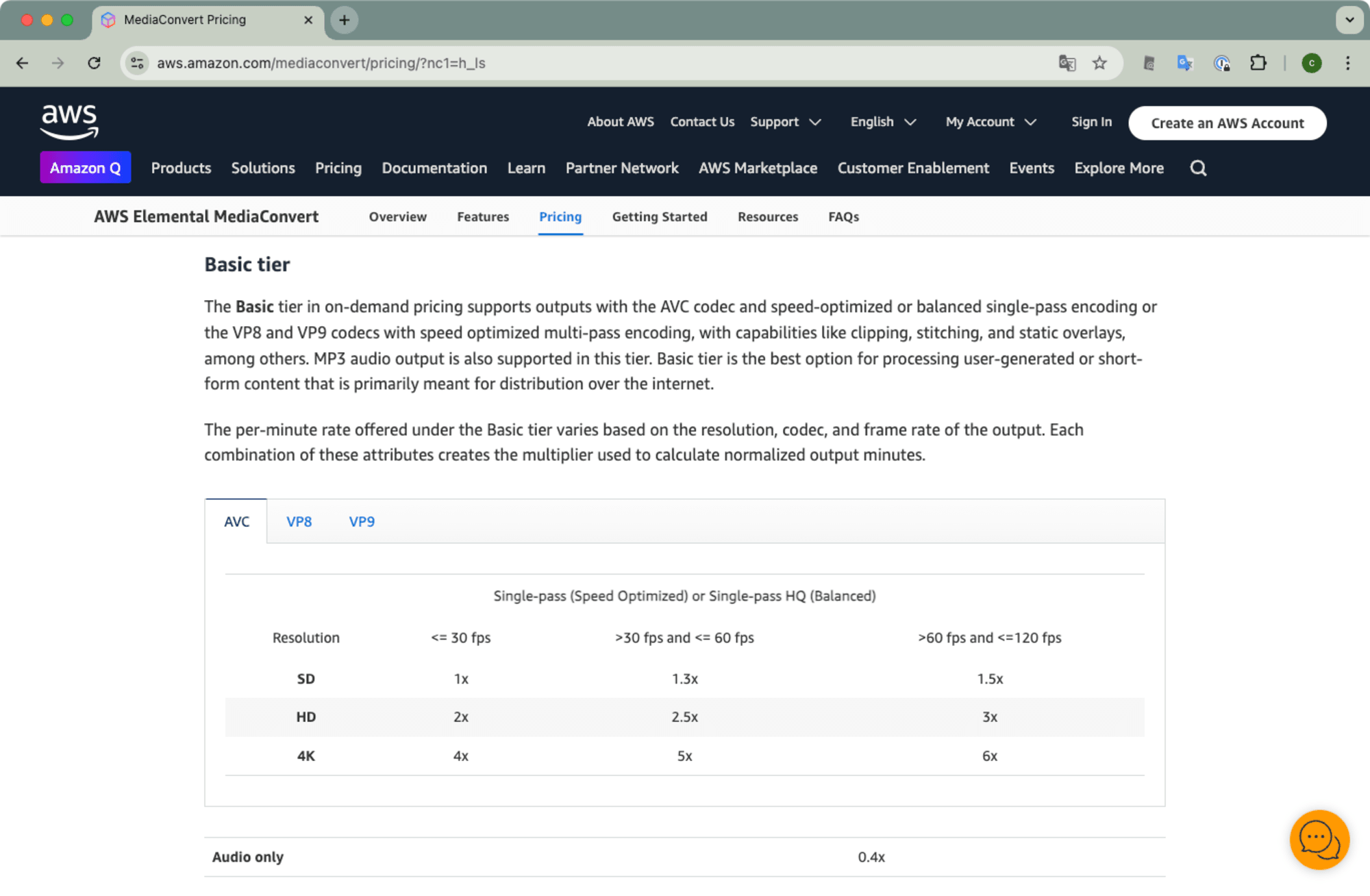Screen dimensions: 1370x896
Task: Open the AWS site search magnifier
Action: (x=1198, y=168)
